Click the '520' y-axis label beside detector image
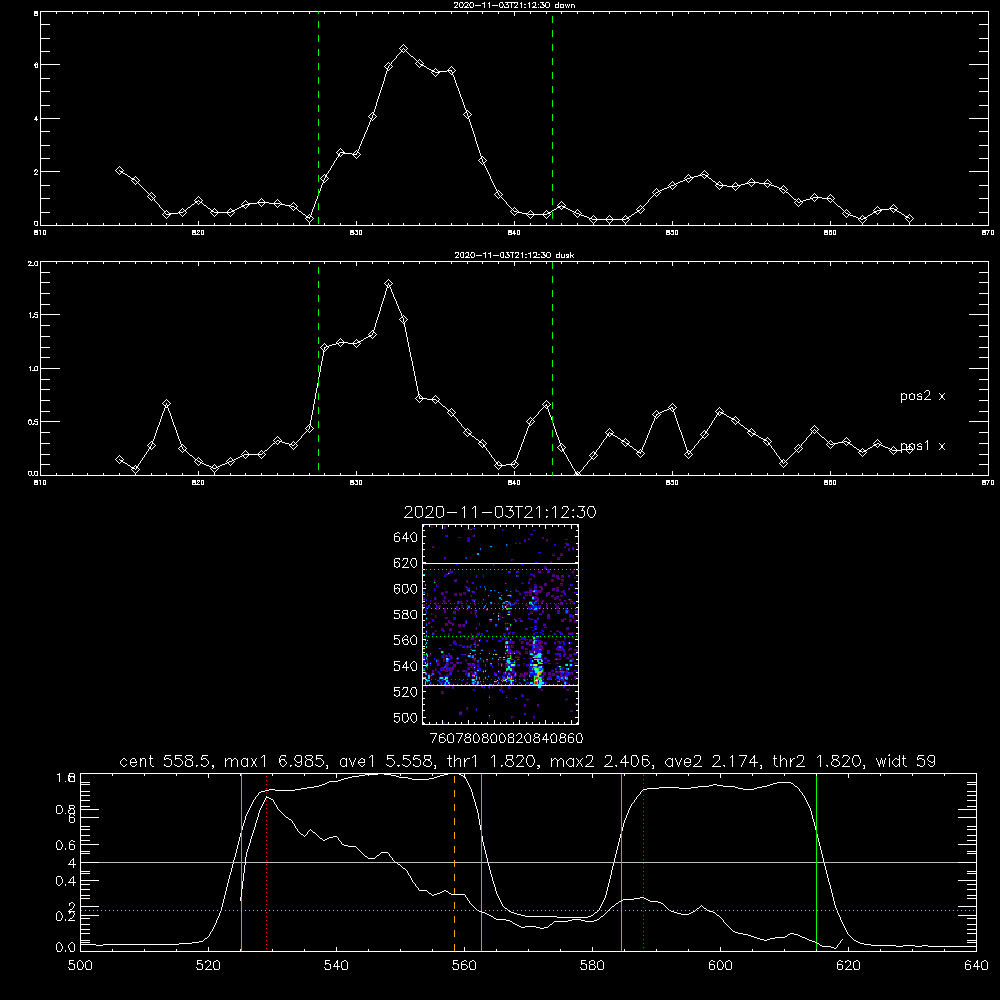Viewport: 1000px width, 1000px height. [x=406, y=692]
